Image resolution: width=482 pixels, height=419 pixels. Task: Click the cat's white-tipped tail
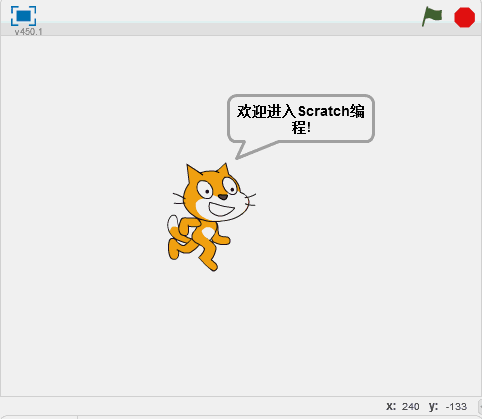(x=173, y=223)
